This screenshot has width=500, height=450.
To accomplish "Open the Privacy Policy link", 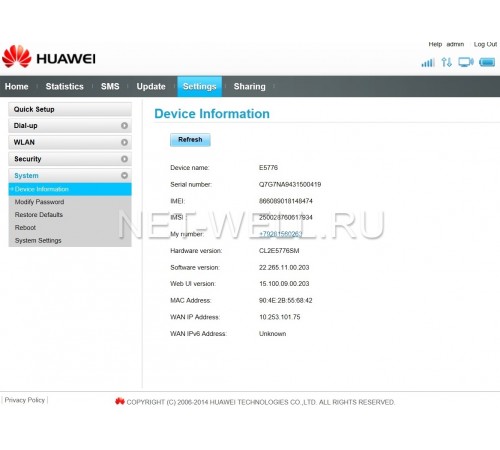I will [25, 400].
